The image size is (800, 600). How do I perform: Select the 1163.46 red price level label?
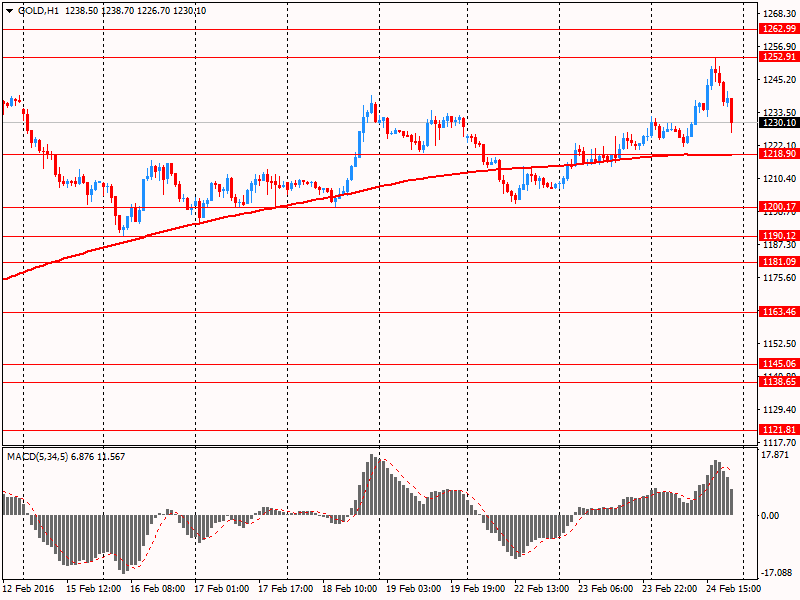[x=777, y=312]
